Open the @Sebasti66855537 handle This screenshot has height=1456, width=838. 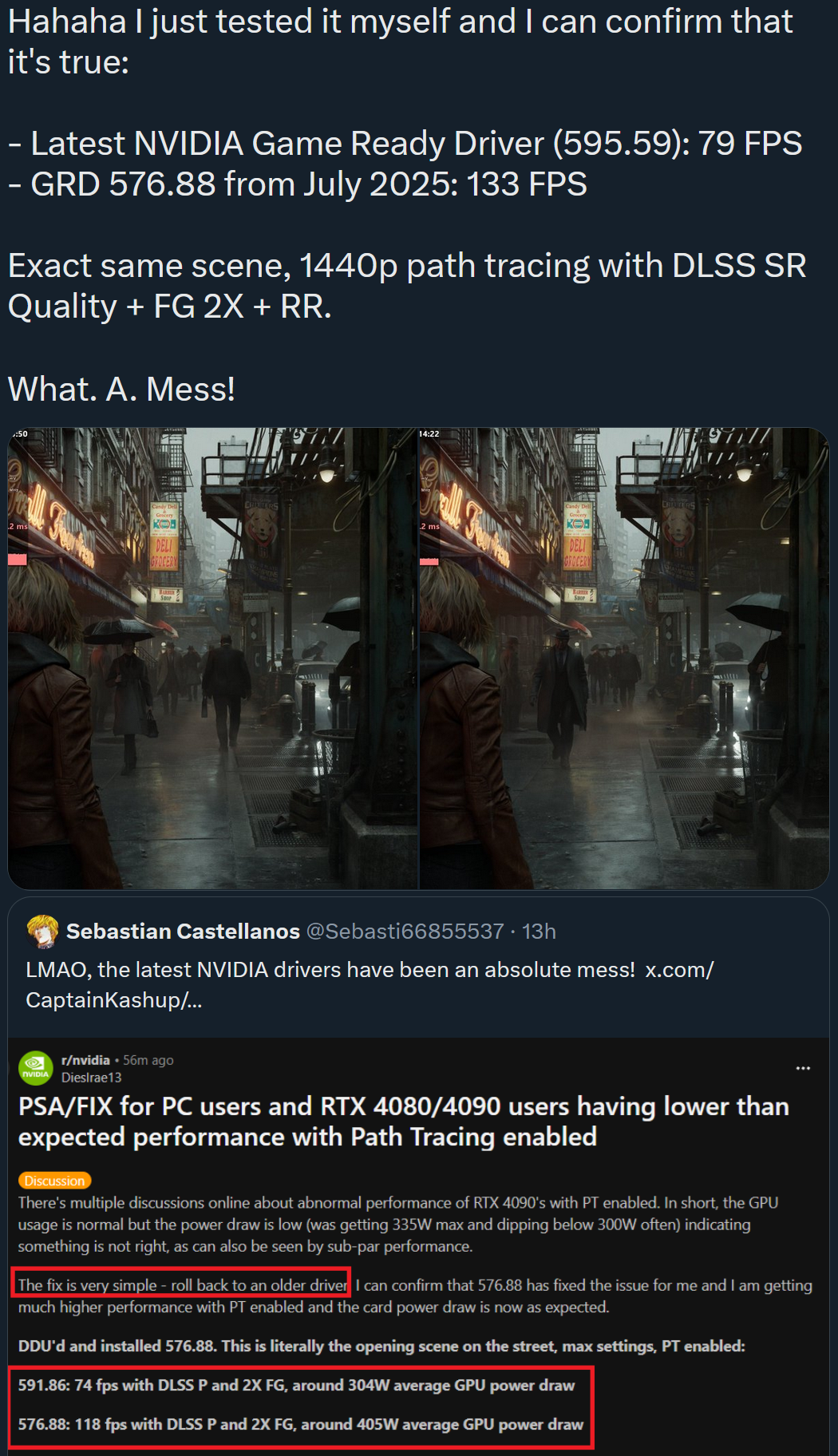[x=405, y=932]
